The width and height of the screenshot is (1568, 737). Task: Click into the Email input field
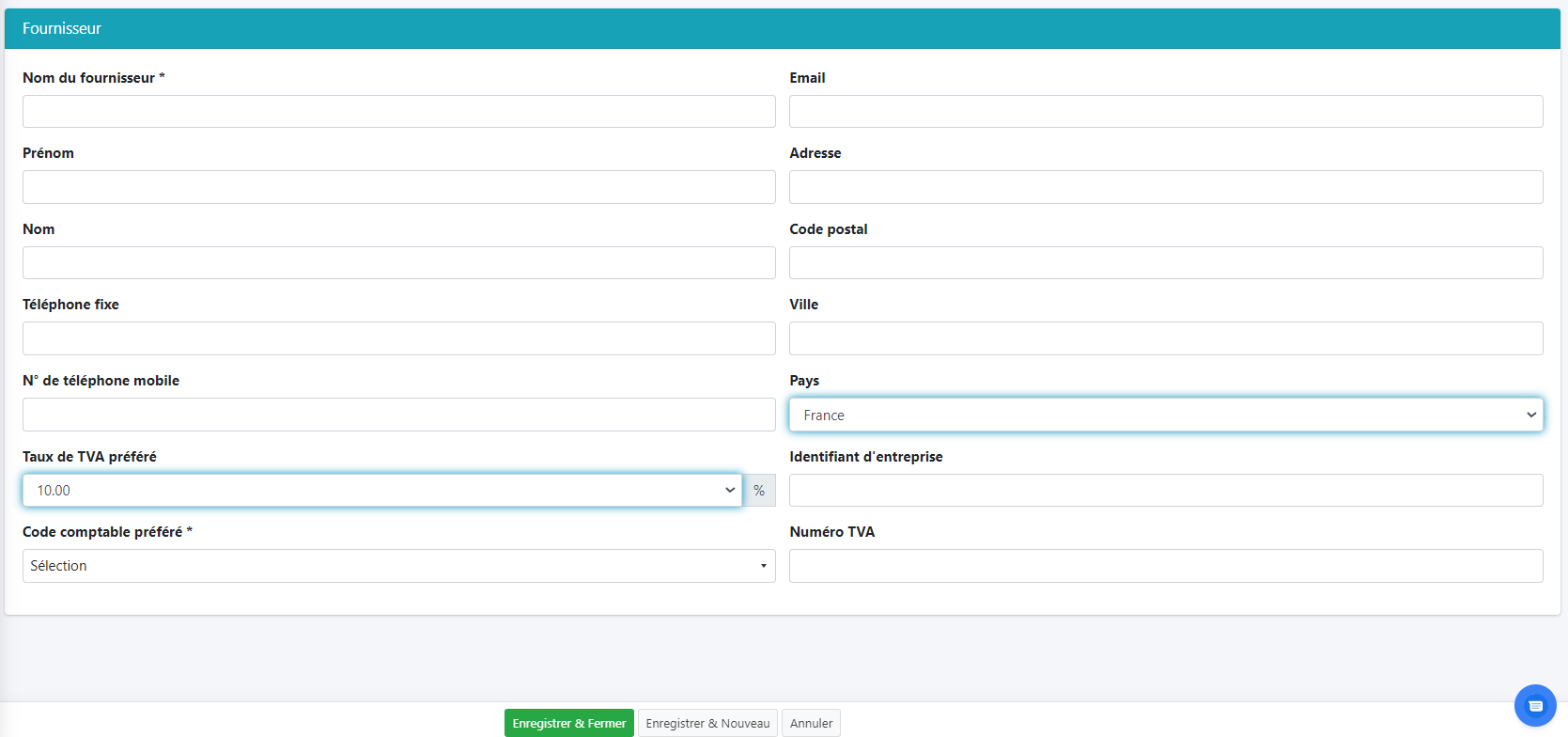coord(1165,112)
